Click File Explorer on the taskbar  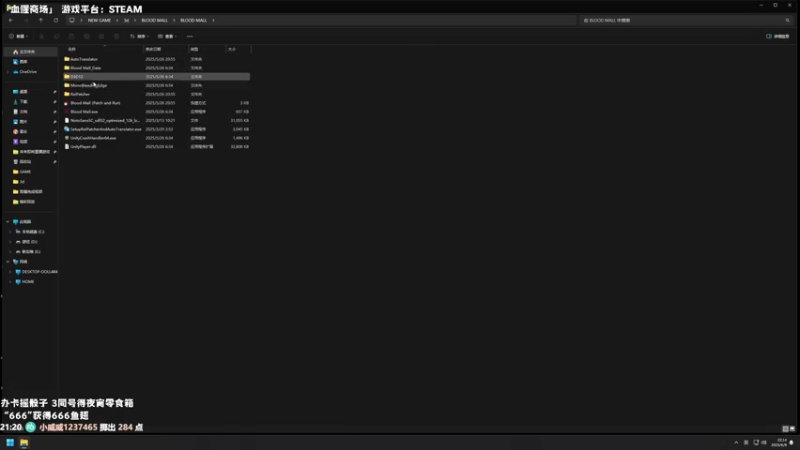tap(24, 442)
